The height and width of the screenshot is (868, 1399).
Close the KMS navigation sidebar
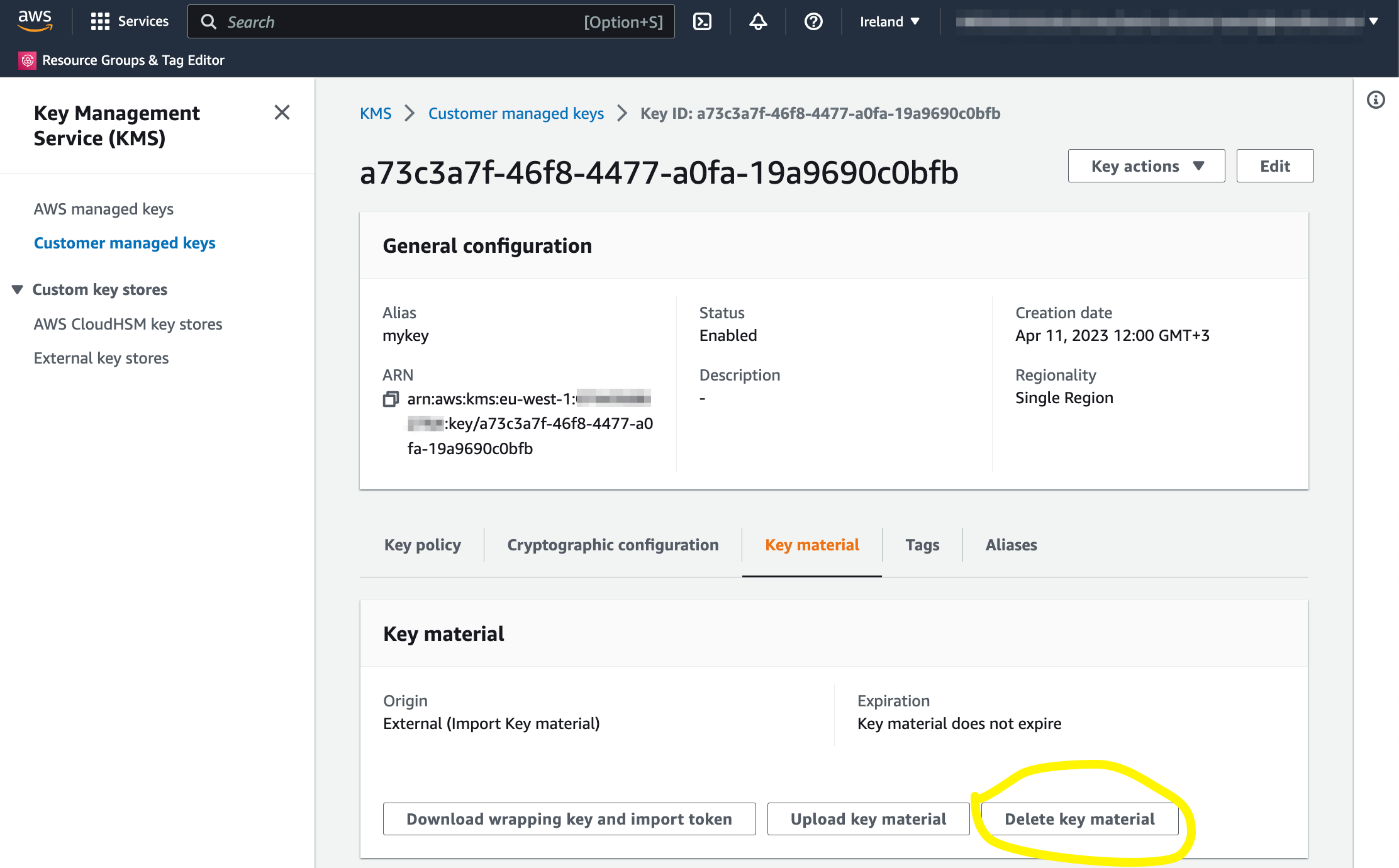(x=282, y=113)
